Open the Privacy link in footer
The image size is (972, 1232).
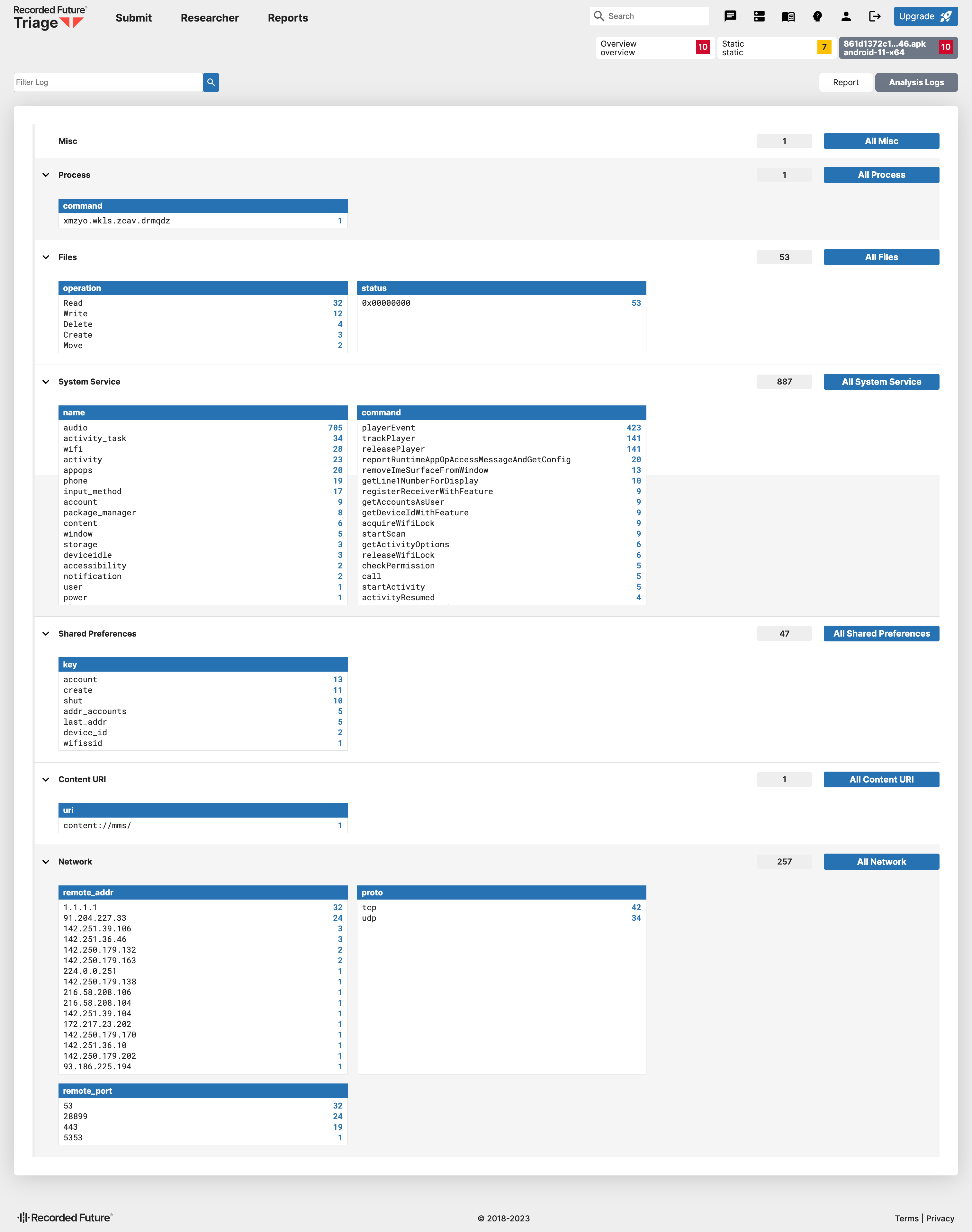(x=940, y=1218)
